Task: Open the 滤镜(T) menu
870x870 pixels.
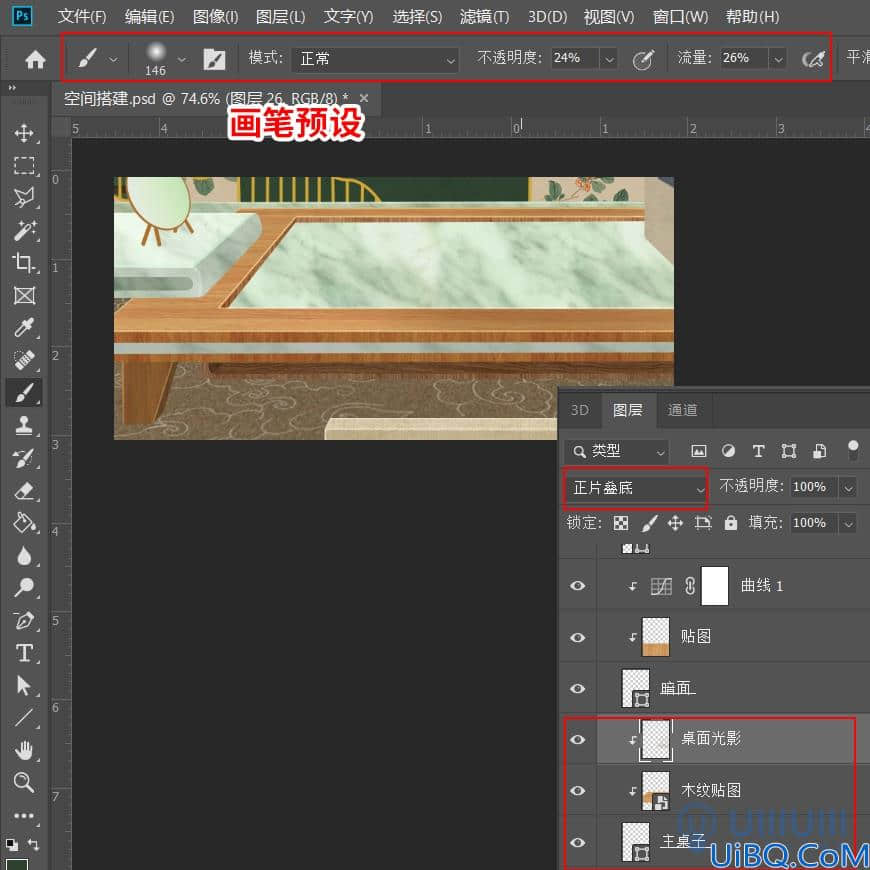Action: click(x=484, y=17)
